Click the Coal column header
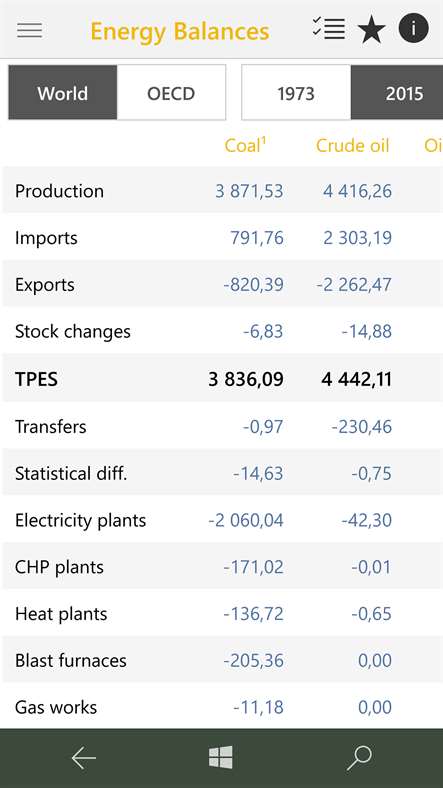Viewport: 443px width, 788px height. point(245,145)
